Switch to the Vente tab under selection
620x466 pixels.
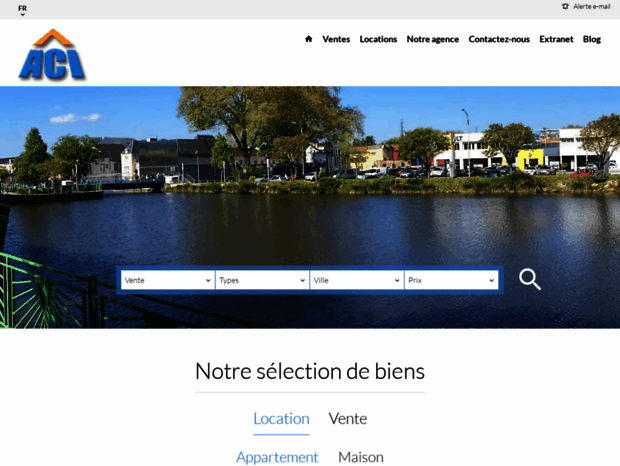(348, 419)
